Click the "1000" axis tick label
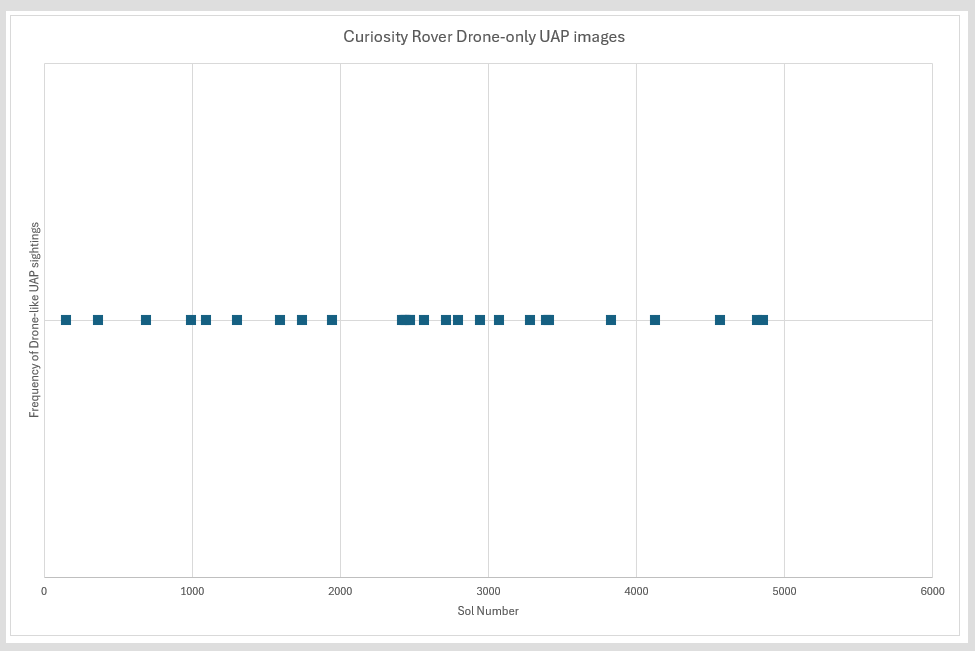The width and height of the screenshot is (975, 651). click(192, 591)
